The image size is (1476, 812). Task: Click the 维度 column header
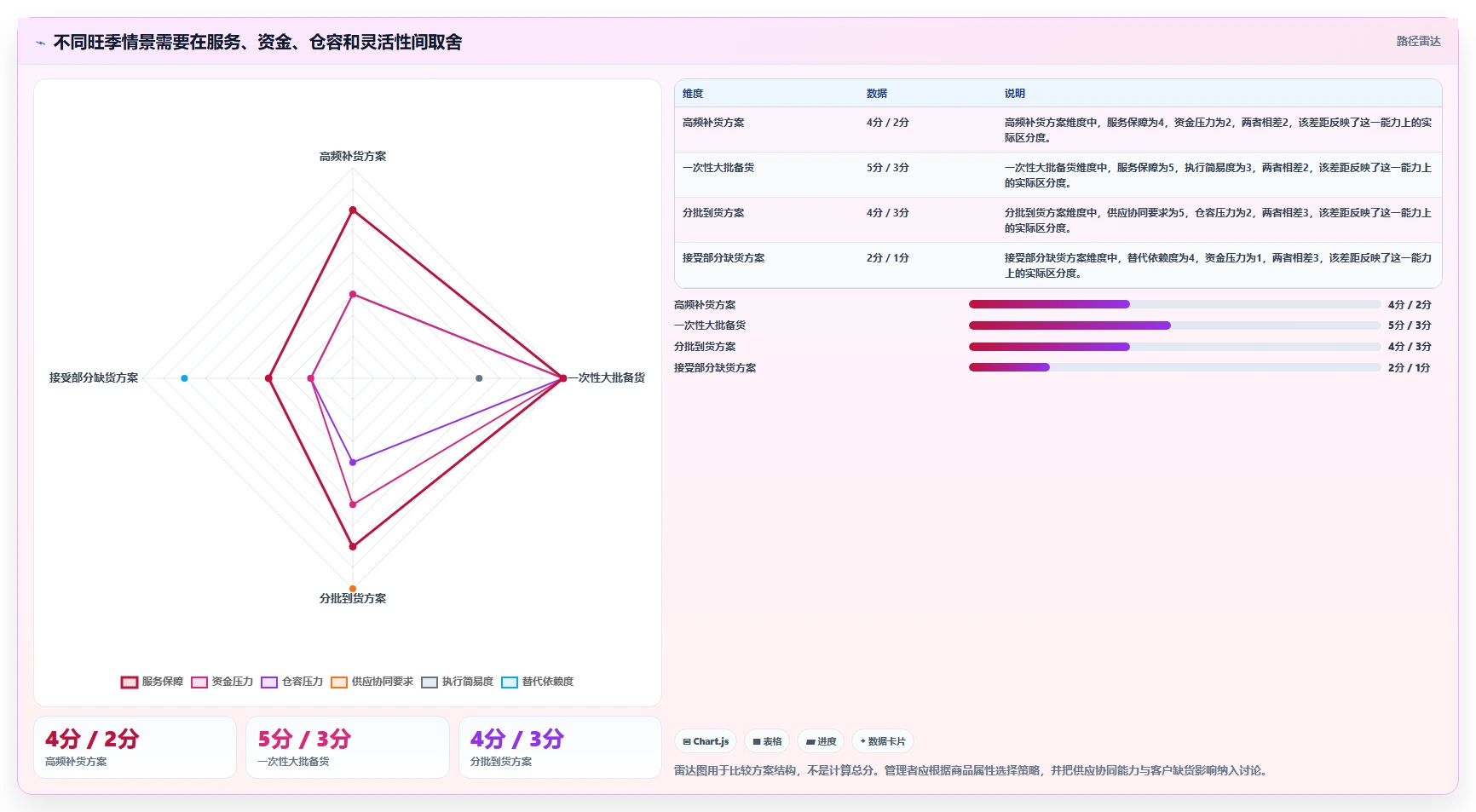click(x=693, y=94)
